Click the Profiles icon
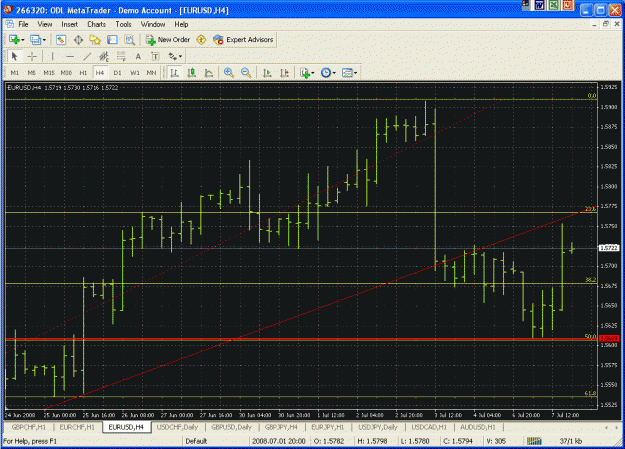This screenshot has height=449, width=625. coord(35,40)
